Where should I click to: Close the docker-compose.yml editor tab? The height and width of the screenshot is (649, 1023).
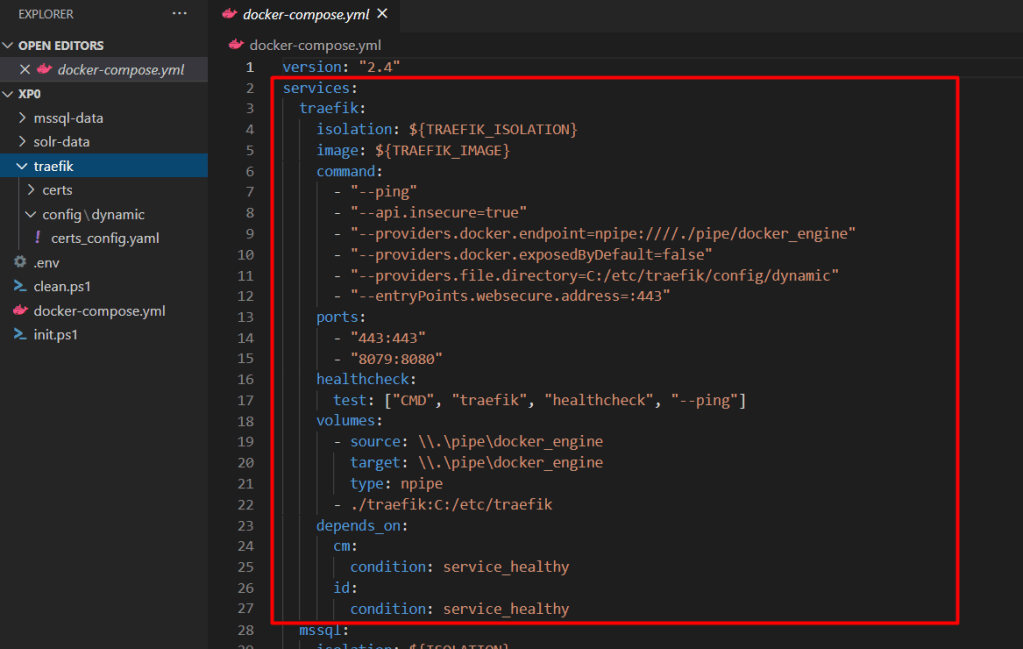click(x=382, y=14)
